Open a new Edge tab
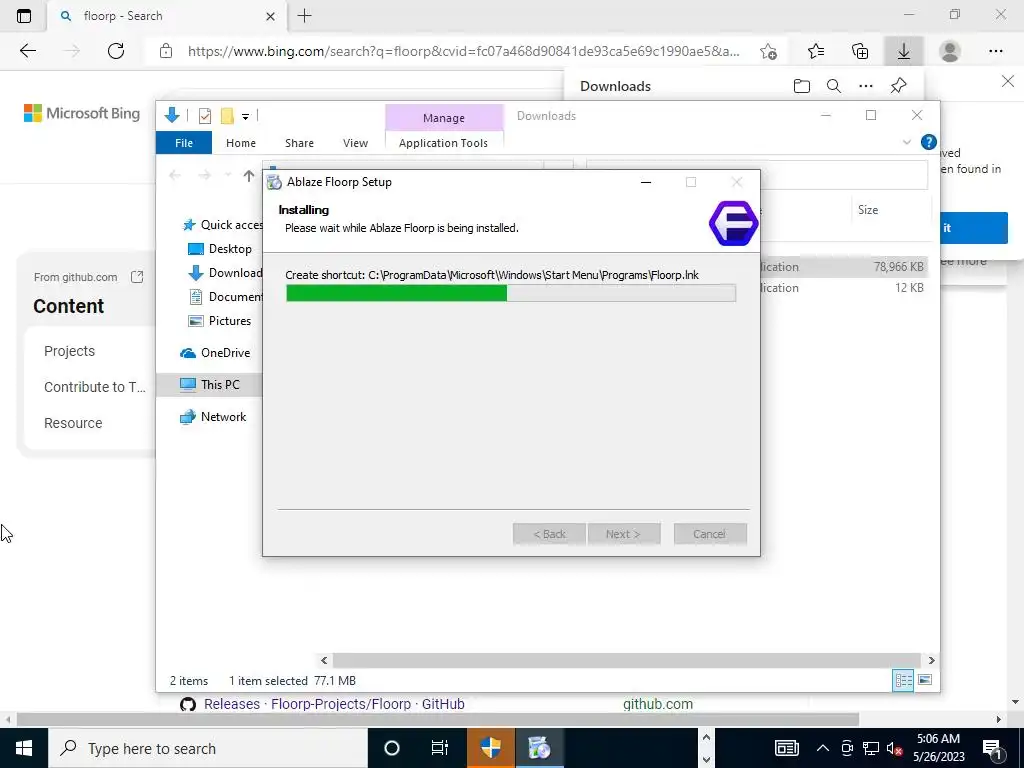The height and width of the screenshot is (768, 1024). (304, 16)
